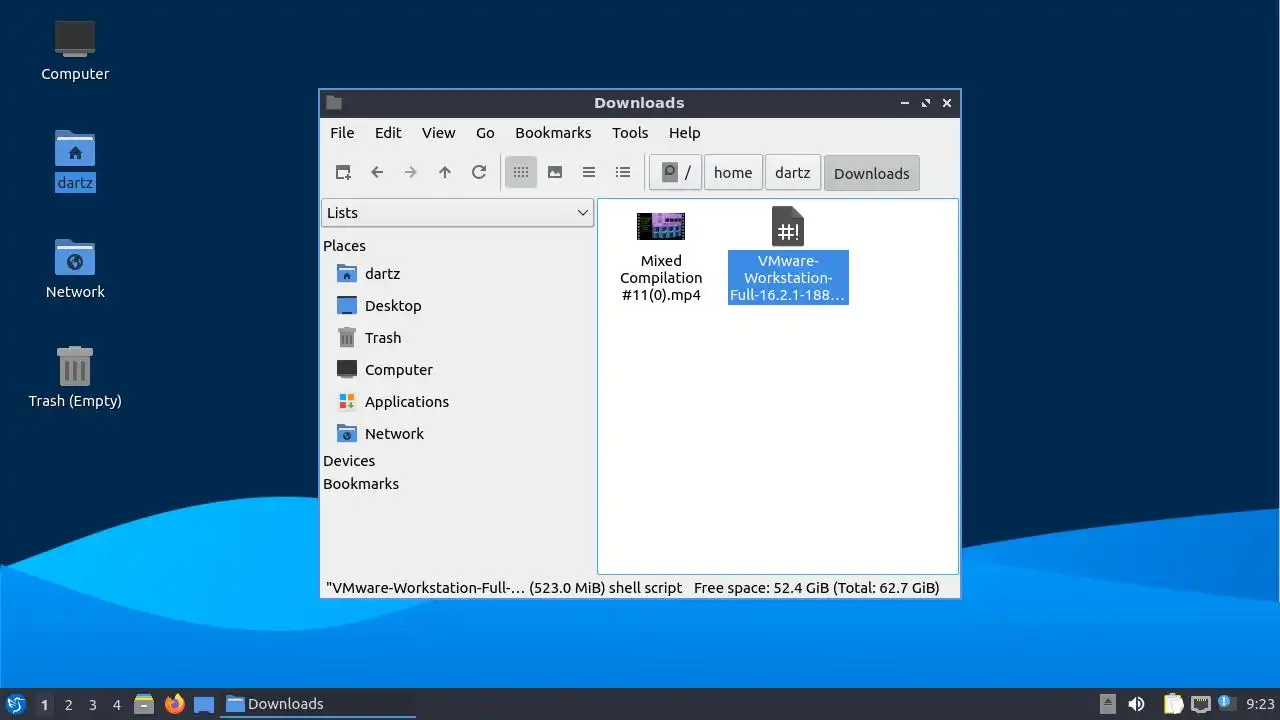
Task: Go to the dartz path segment
Action: [x=792, y=172]
